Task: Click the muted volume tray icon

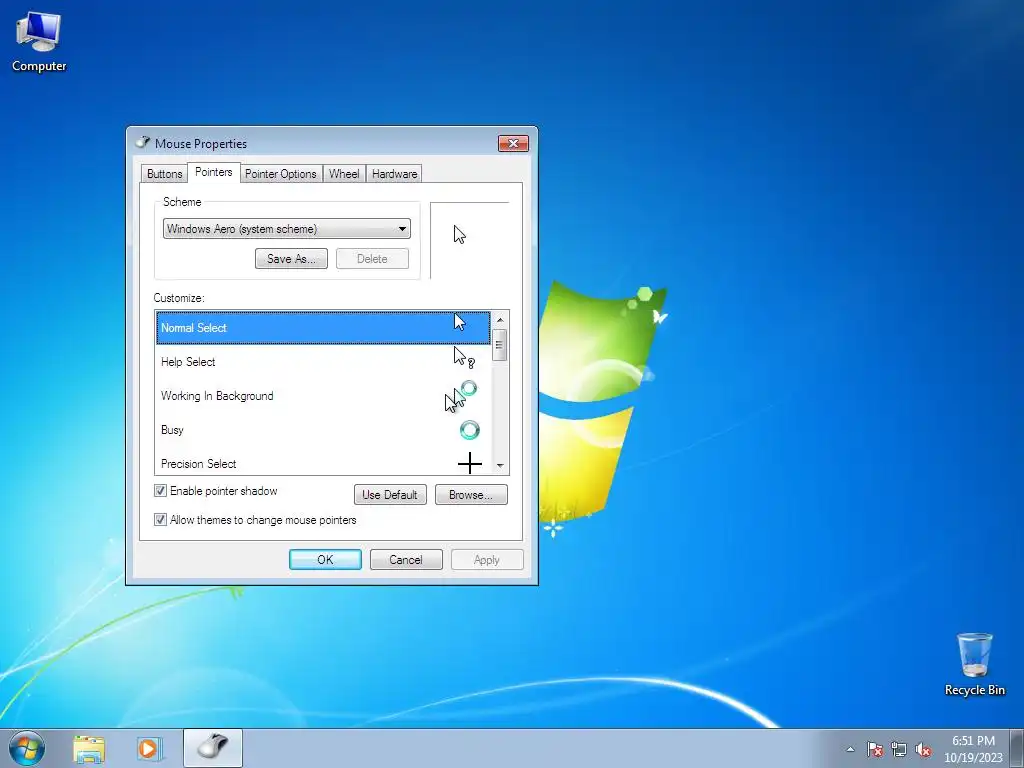Action: (923, 749)
